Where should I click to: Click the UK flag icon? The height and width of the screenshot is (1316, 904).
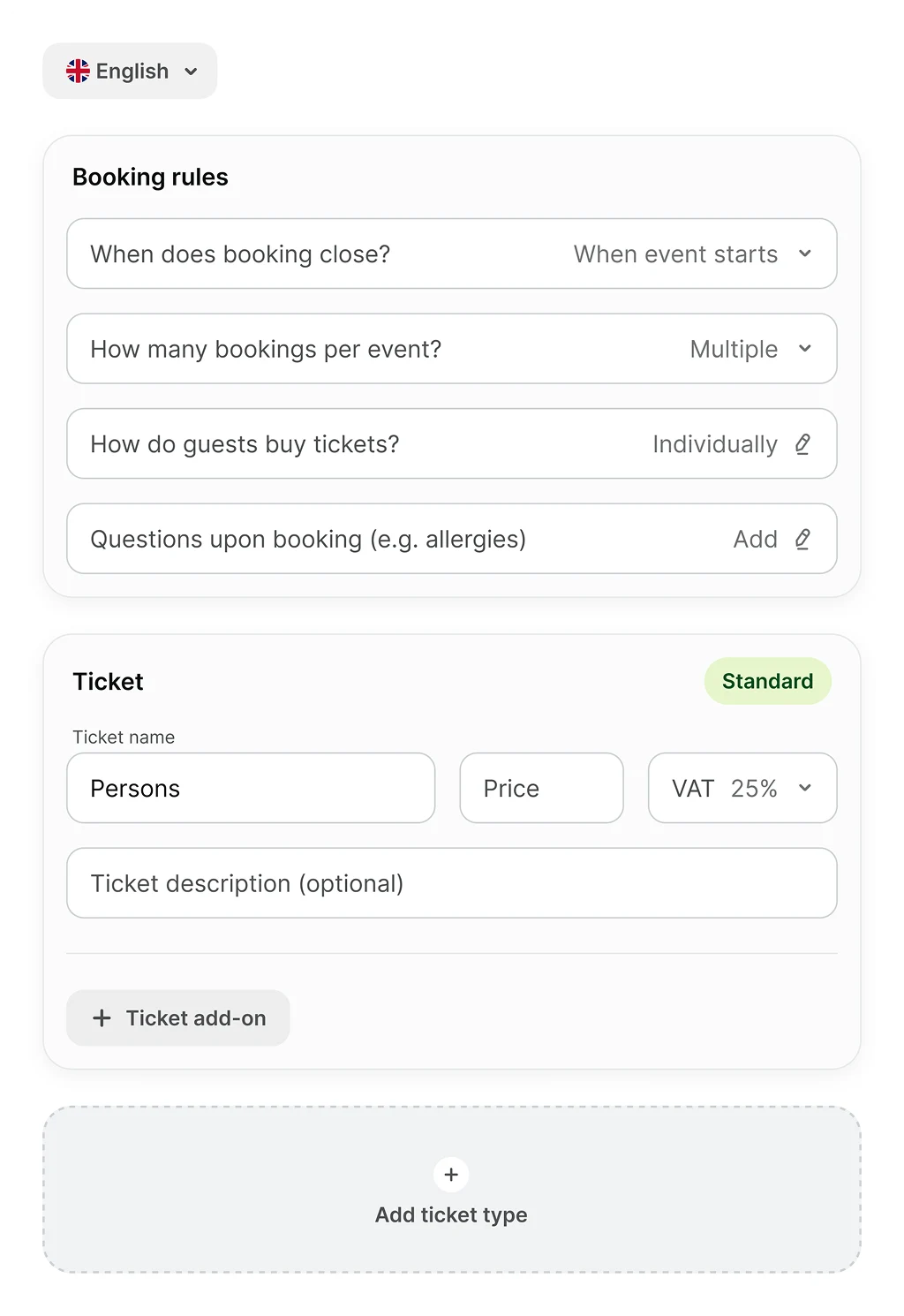tap(78, 72)
